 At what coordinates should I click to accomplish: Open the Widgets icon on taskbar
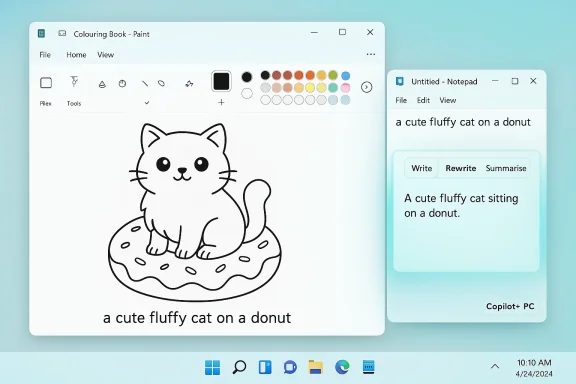point(265,367)
